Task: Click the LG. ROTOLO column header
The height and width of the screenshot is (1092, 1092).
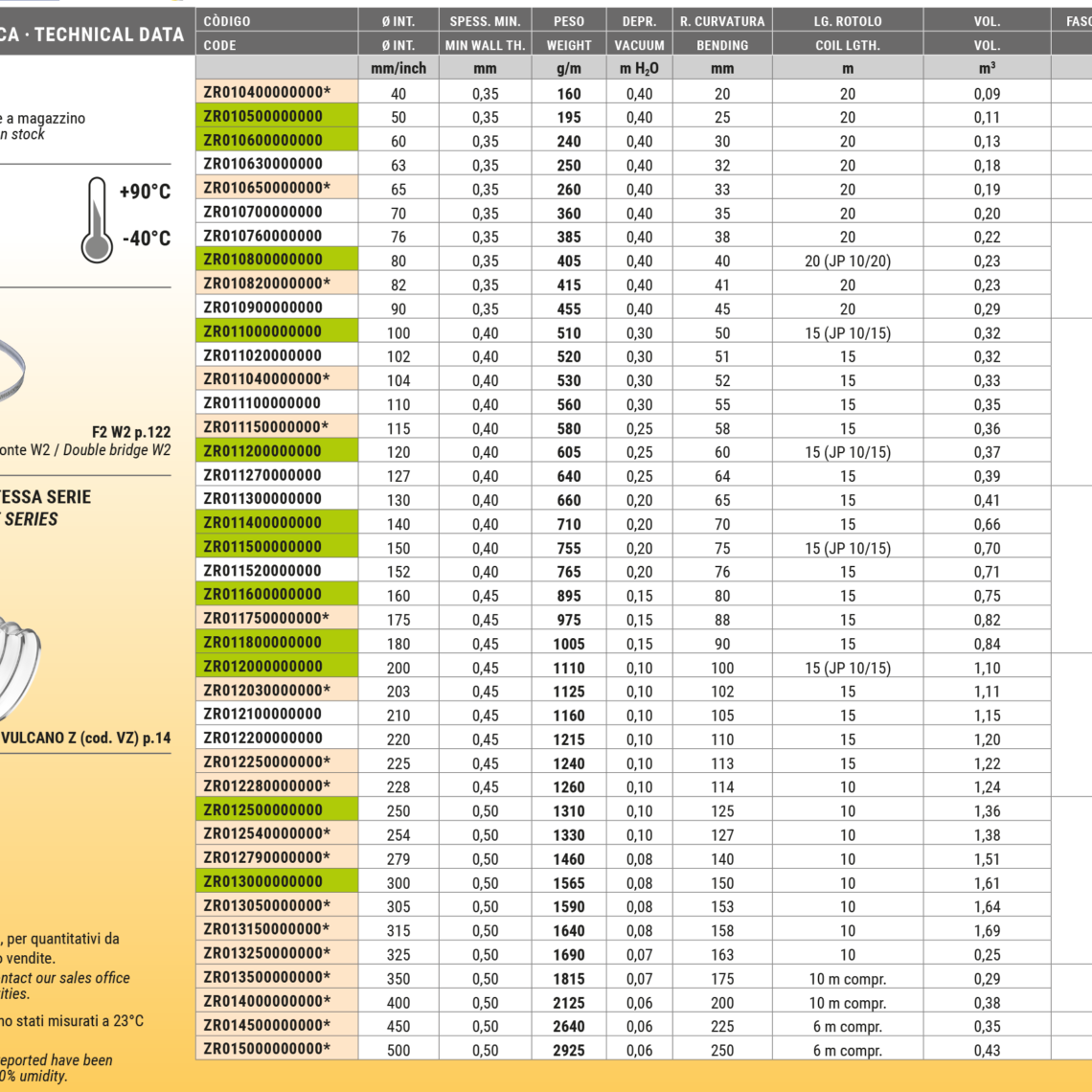Action: tap(848, 20)
